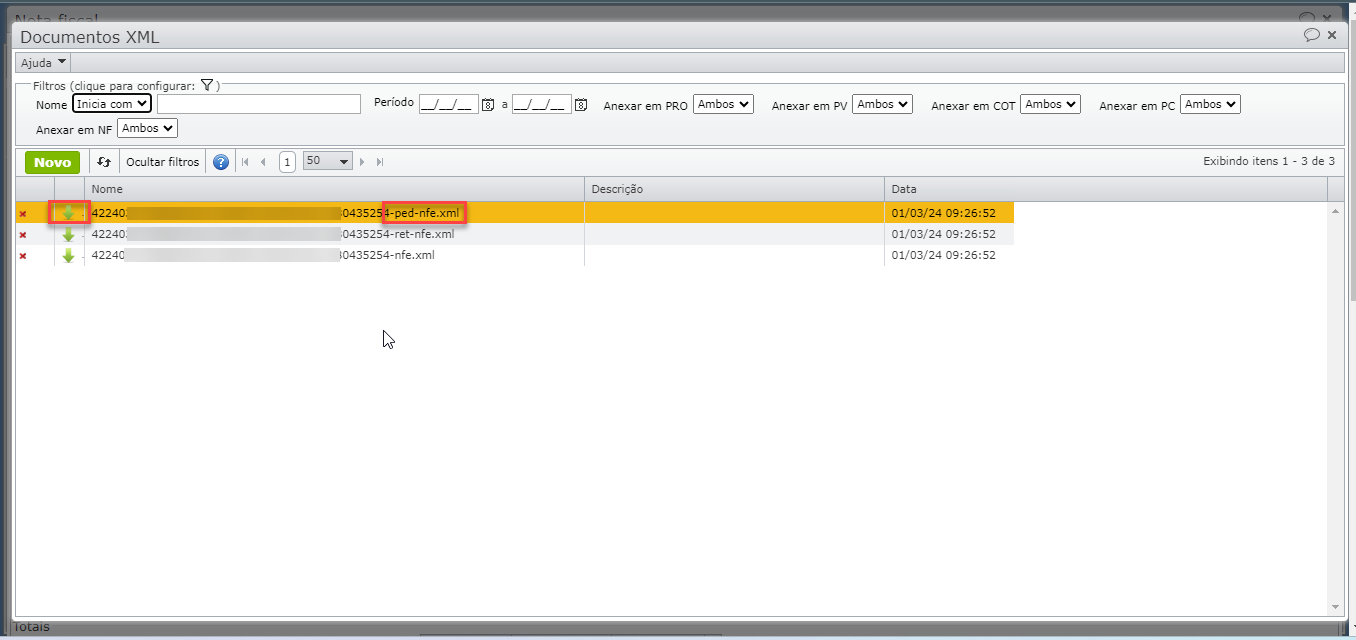Open calendar for Período start date

coord(489,104)
